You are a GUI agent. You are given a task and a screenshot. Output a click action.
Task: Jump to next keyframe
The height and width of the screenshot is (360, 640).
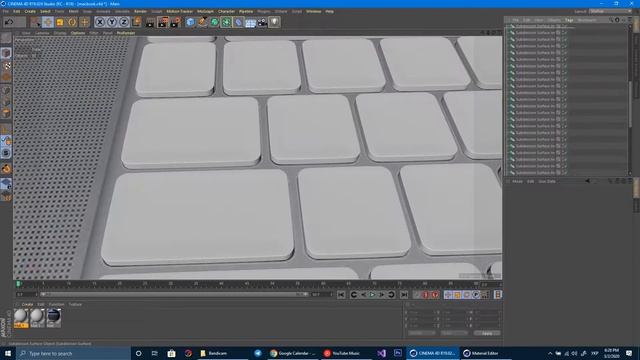(391, 295)
